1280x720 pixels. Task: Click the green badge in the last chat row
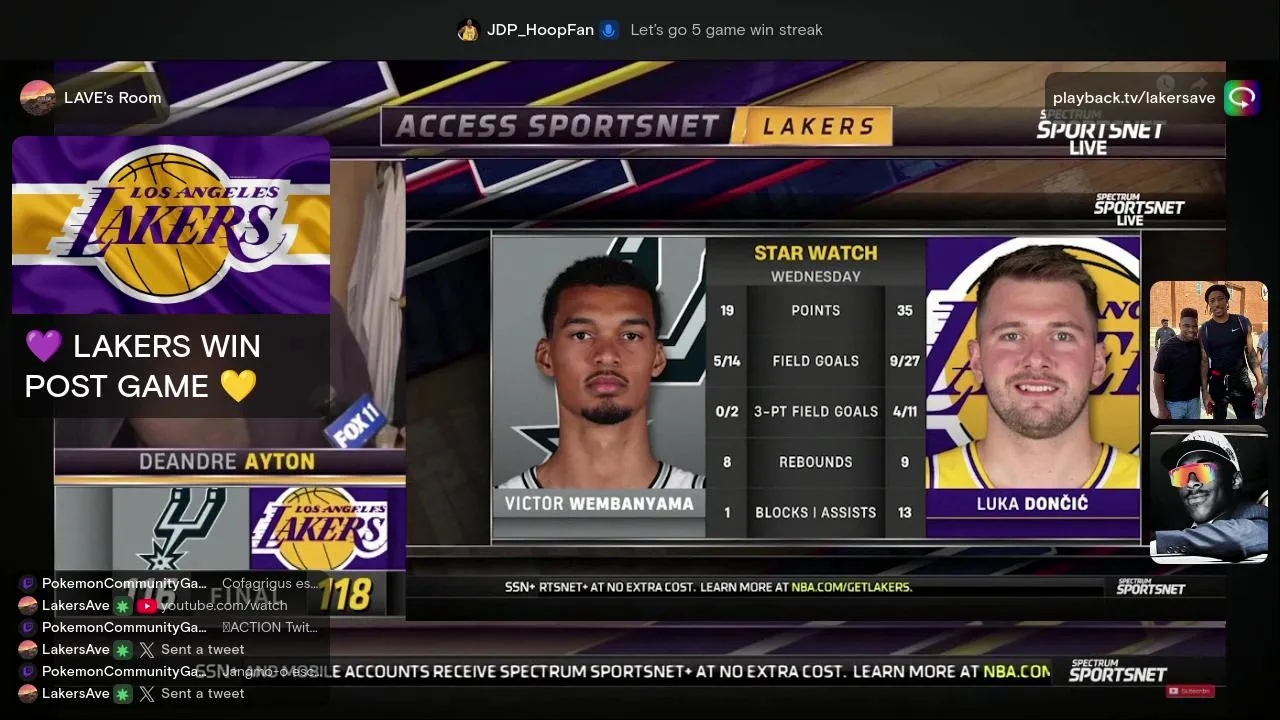click(x=123, y=693)
